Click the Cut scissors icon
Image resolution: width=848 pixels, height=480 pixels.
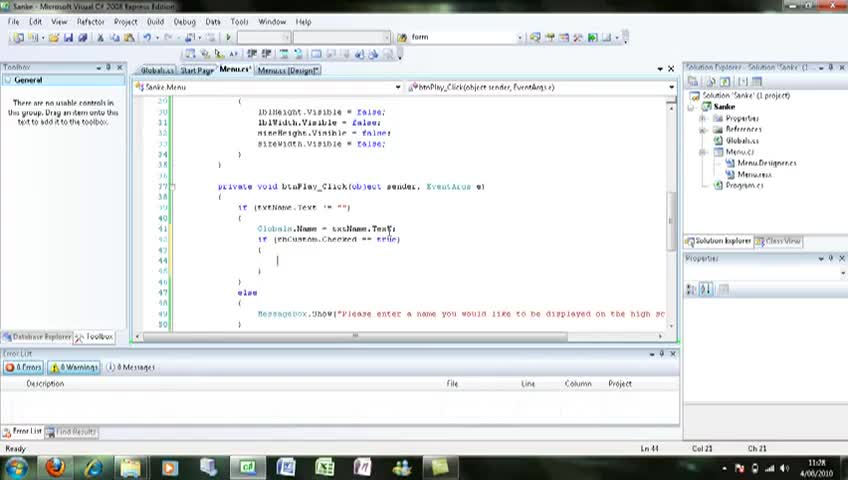(100, 38)
